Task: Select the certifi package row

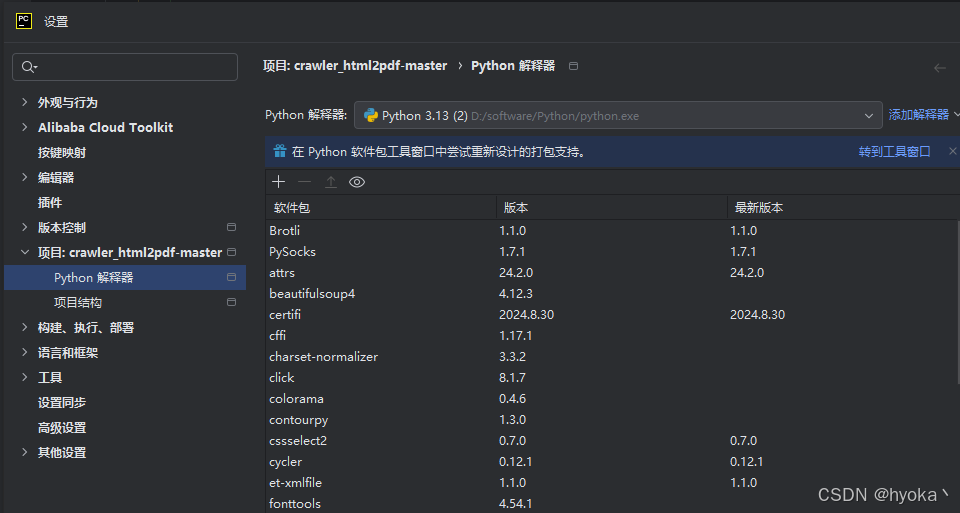Action: coord(610,315)
